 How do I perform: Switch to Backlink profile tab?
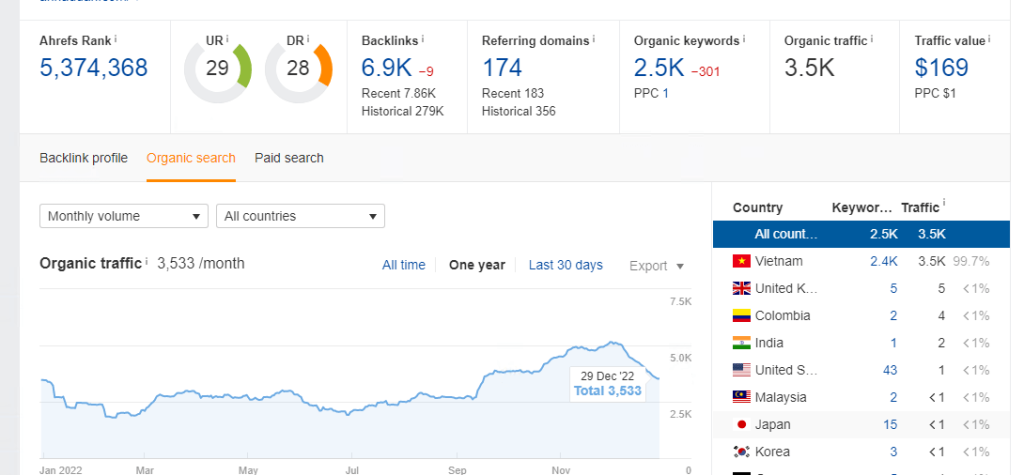[84, 158]
